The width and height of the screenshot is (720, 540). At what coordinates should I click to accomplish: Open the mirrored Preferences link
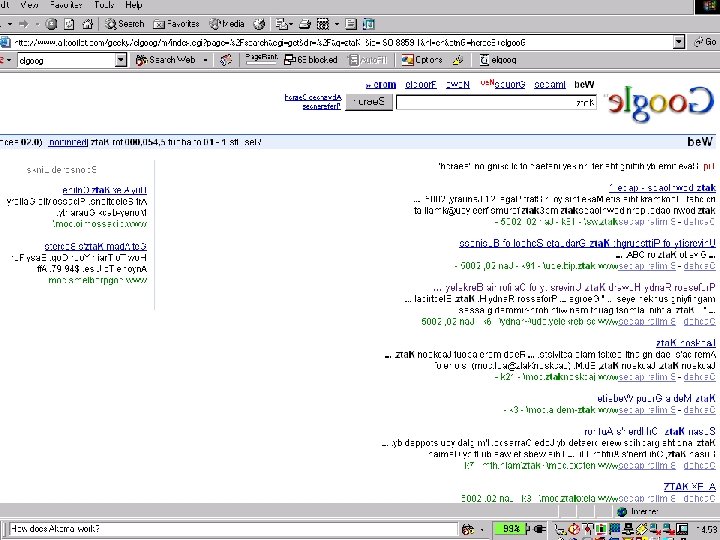point(321,106)
